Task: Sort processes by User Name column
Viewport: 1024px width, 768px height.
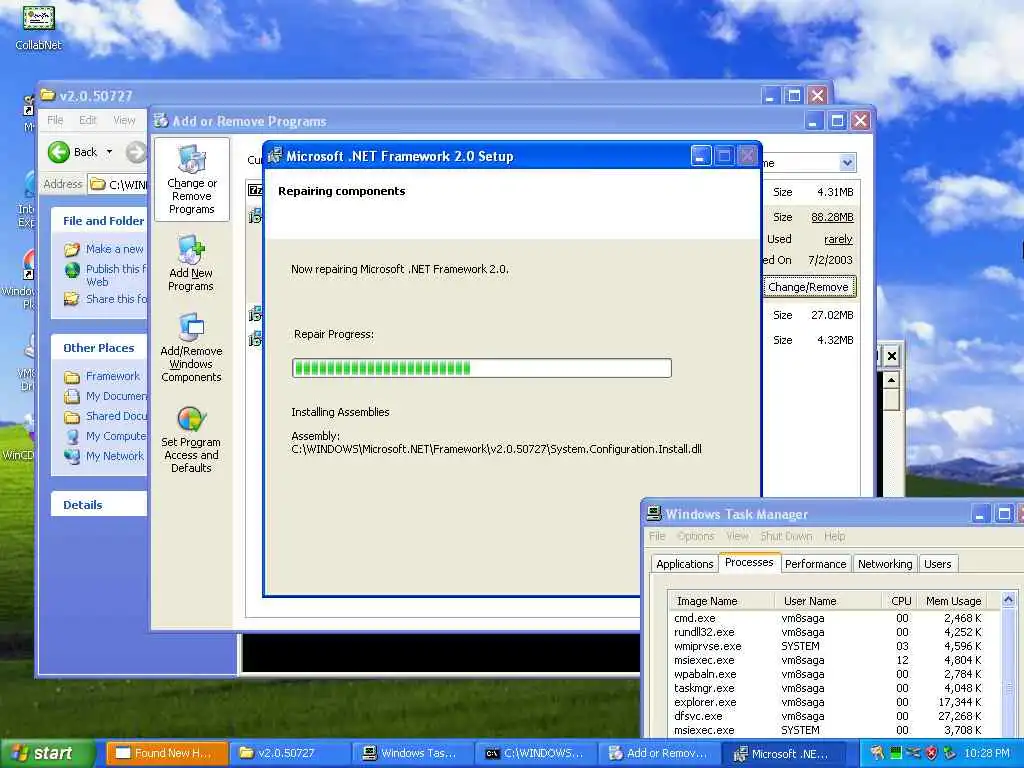Action: coord(825,601)
